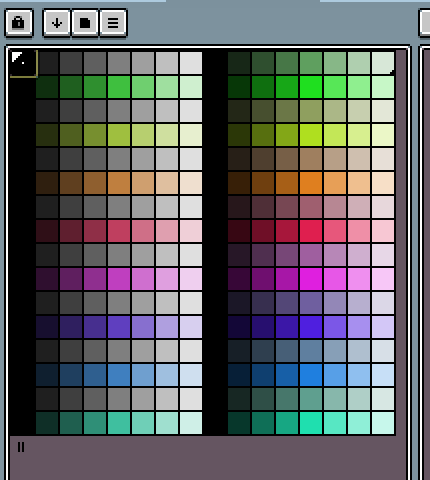This screenshot has height=480, width=430.
Task: Select the most vivid magenta swatch
Action: pyautogui.click(x=311, y=279)
